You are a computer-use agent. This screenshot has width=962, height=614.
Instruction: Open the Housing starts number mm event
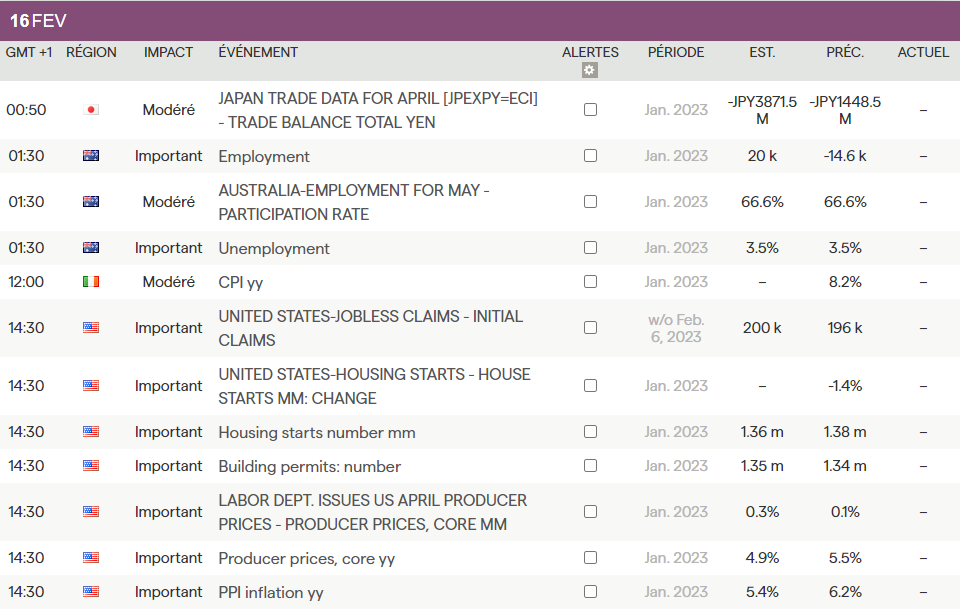click(x=316, y=432)
